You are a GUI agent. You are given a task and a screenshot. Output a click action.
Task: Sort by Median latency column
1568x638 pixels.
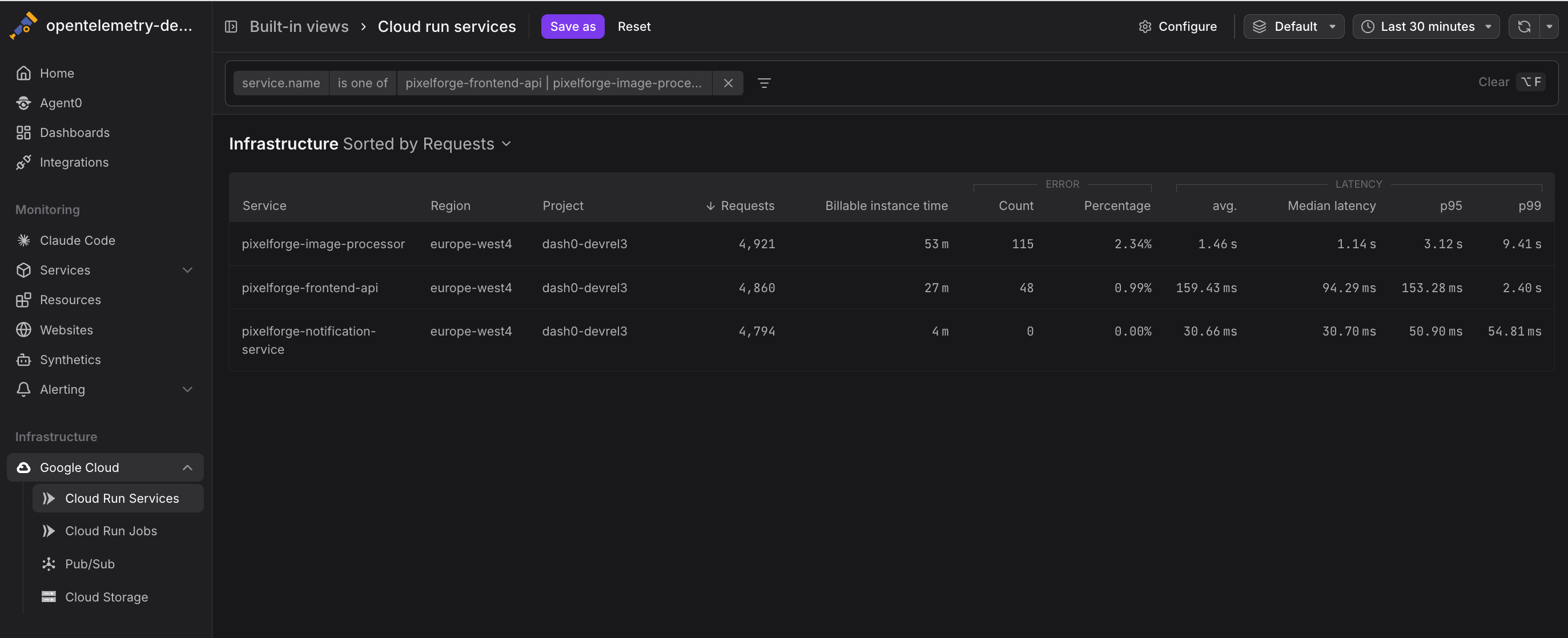1331,205
